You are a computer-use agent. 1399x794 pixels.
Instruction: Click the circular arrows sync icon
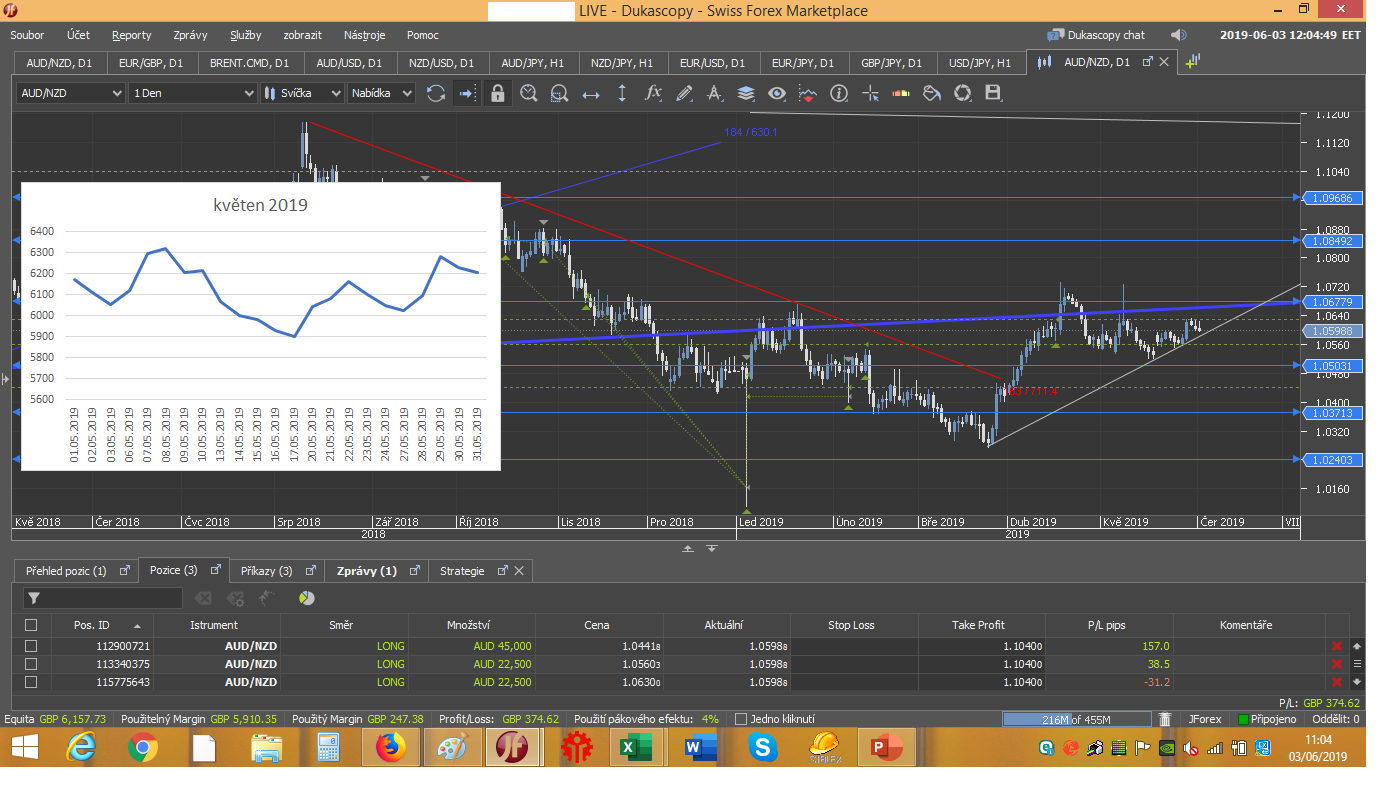pyautogui.click(x=963, y=93)
